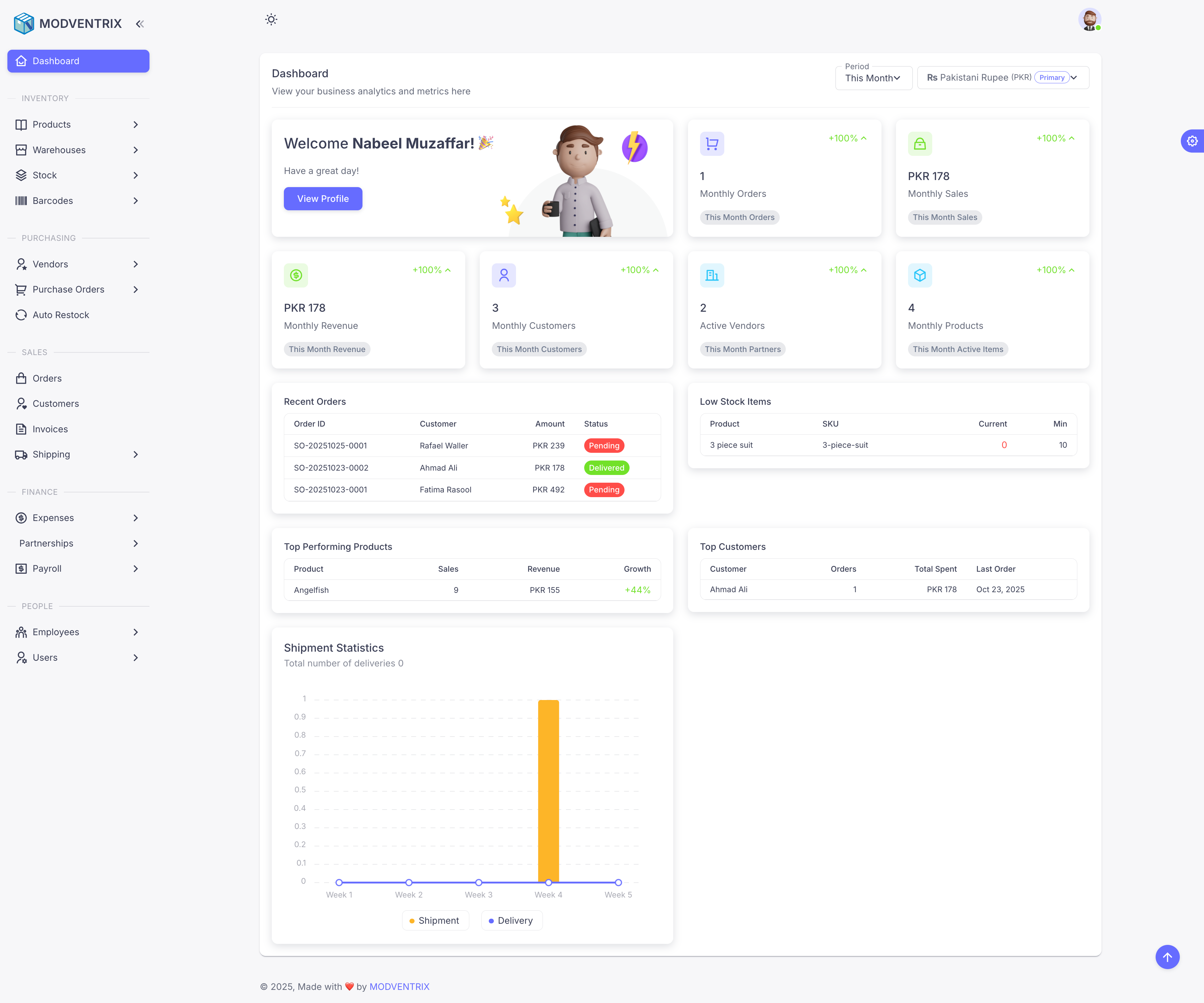The image size is (1204, 1003).
Task: Open the Auto Restock section
Action: tap(60, 315)
